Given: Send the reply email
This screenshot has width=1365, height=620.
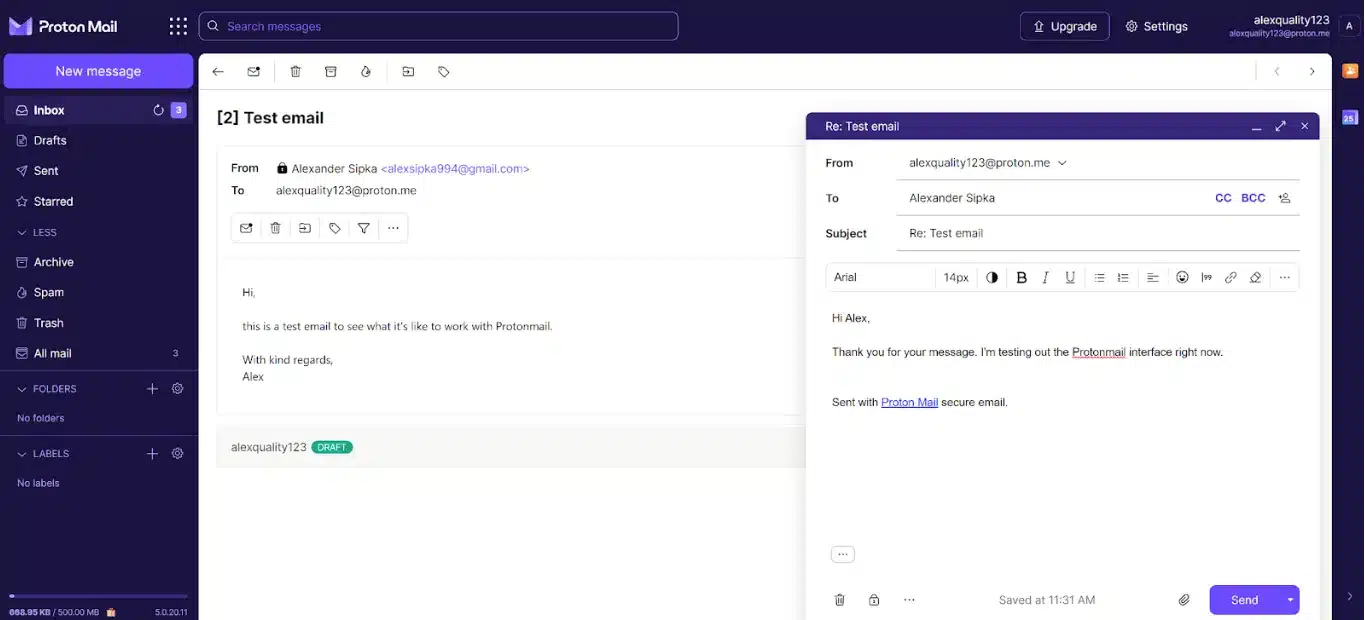Looking at the screenshot, I should pos(1244,600).
